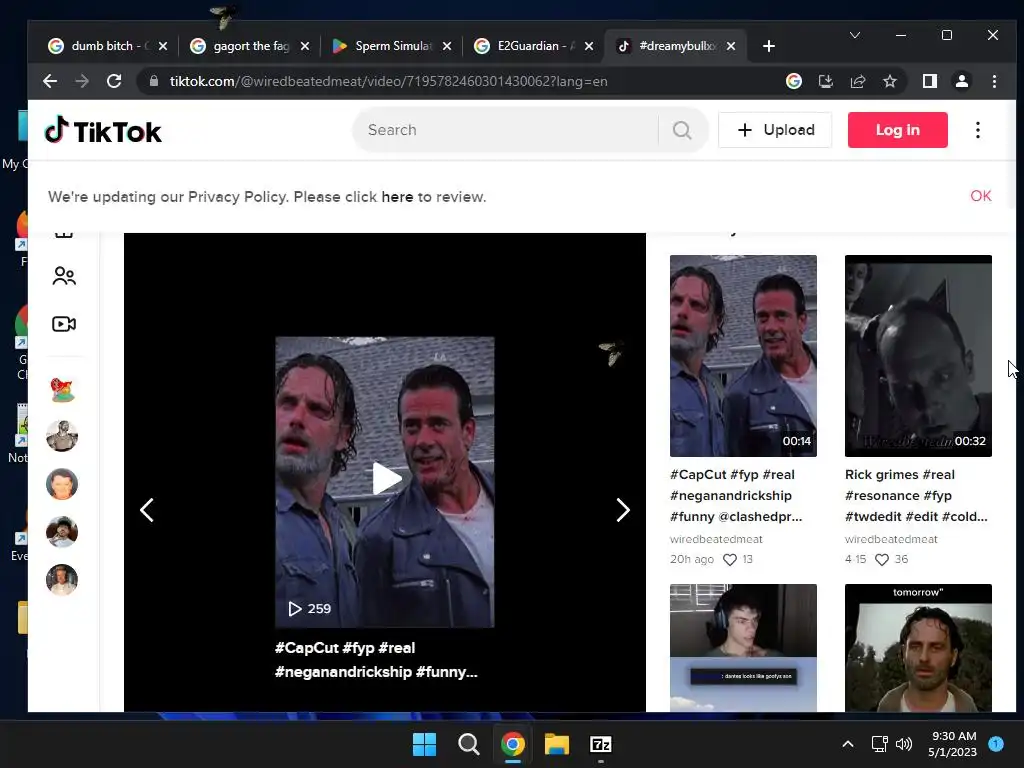The image size is (1024, 768).
Task: Go to previous video arrow
Action: point(147,510)
